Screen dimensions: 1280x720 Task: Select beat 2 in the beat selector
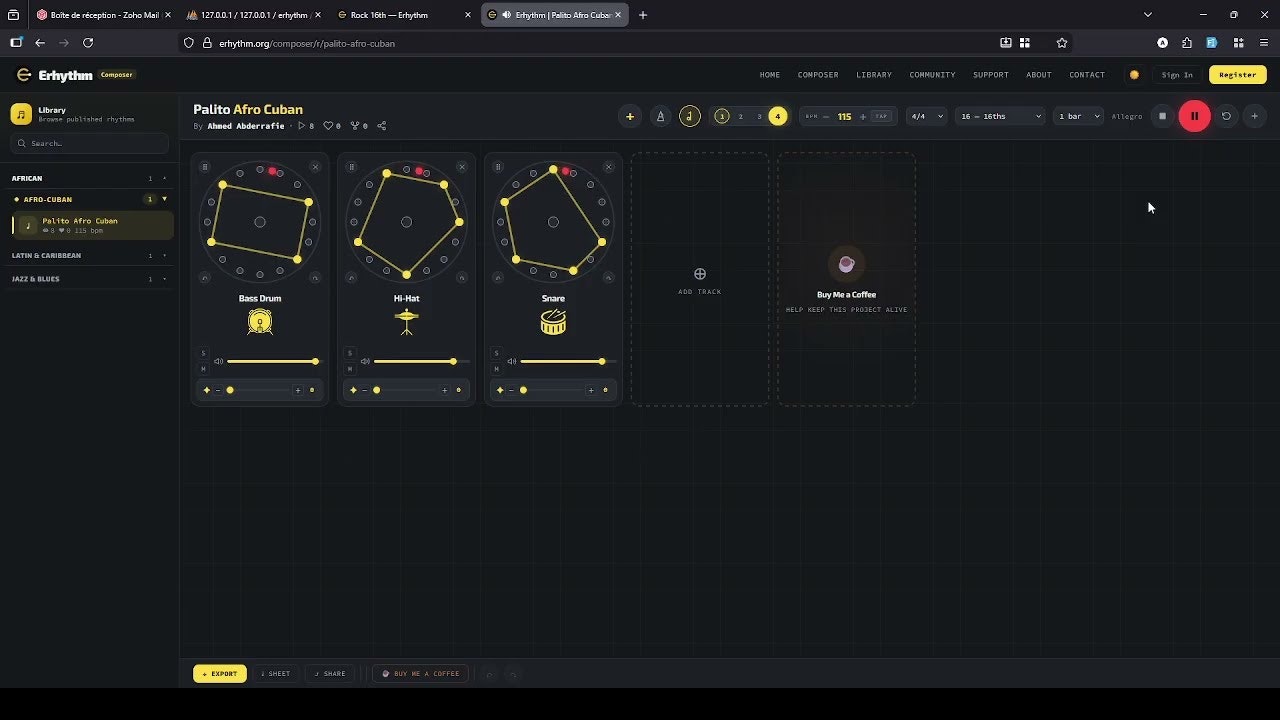741,116
